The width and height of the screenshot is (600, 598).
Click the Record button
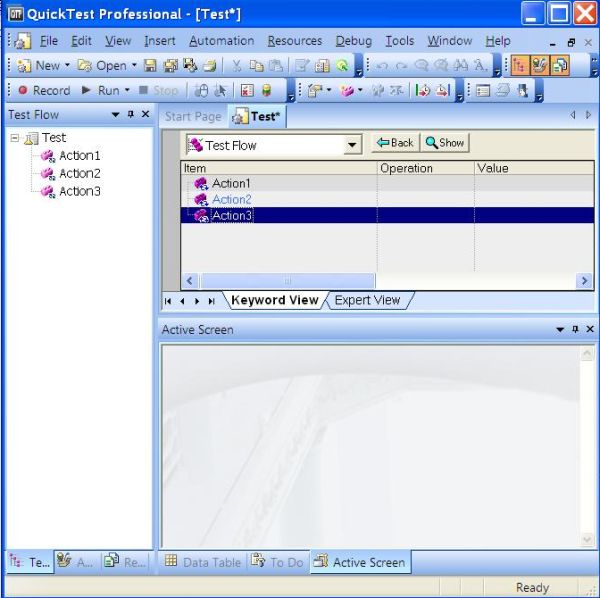coord(44,91)
